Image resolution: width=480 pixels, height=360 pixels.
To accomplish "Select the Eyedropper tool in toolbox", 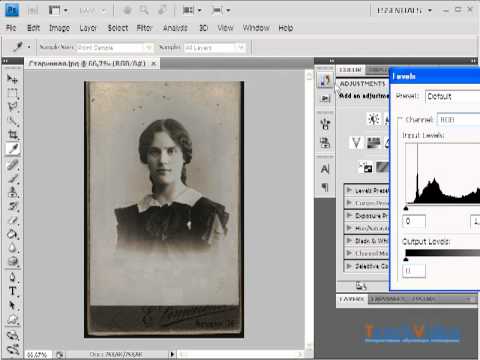I will (x=12, y=149).
